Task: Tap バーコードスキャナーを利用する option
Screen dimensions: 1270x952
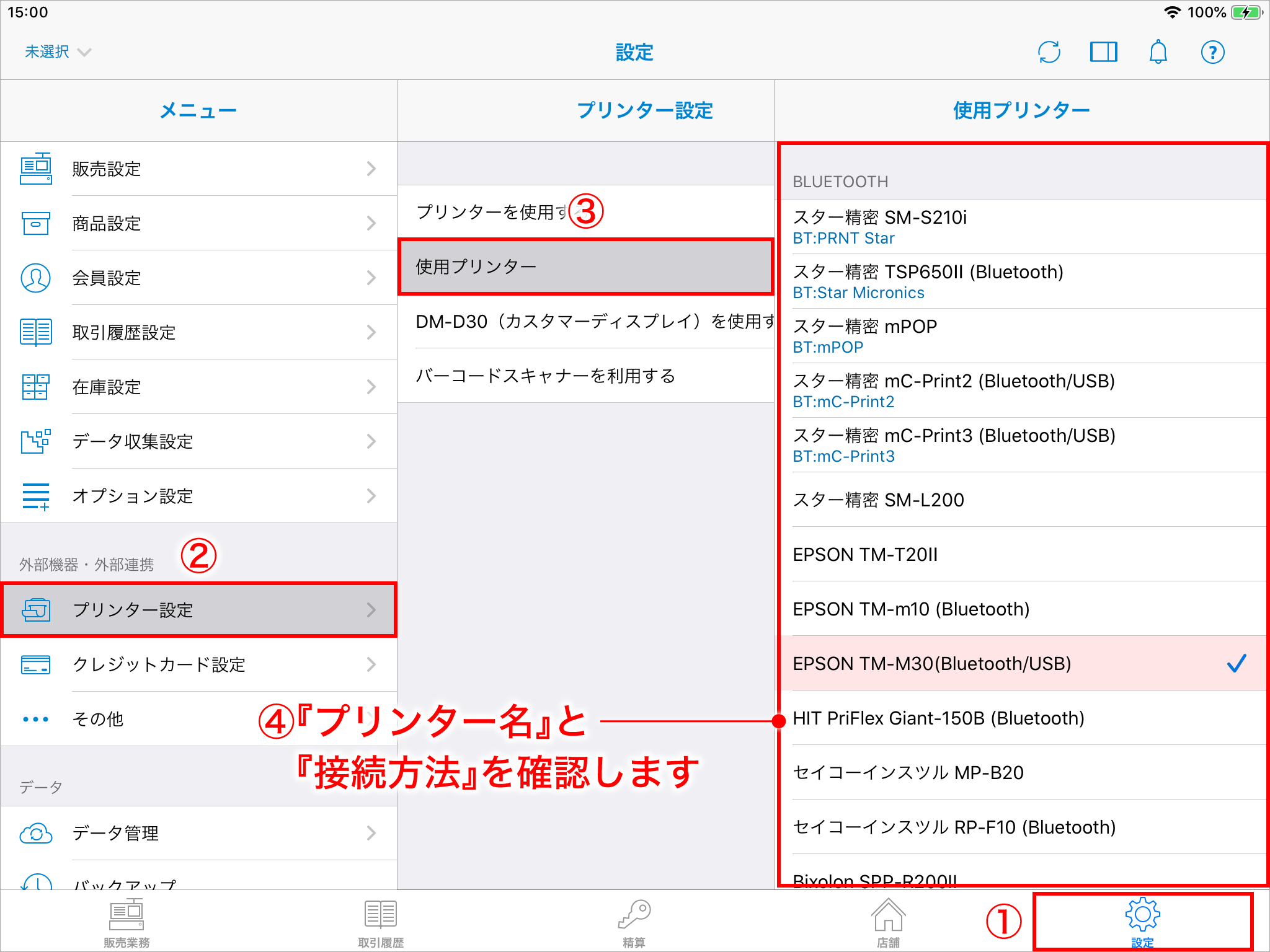Action: pyautogui.click(x=585, y=376)
